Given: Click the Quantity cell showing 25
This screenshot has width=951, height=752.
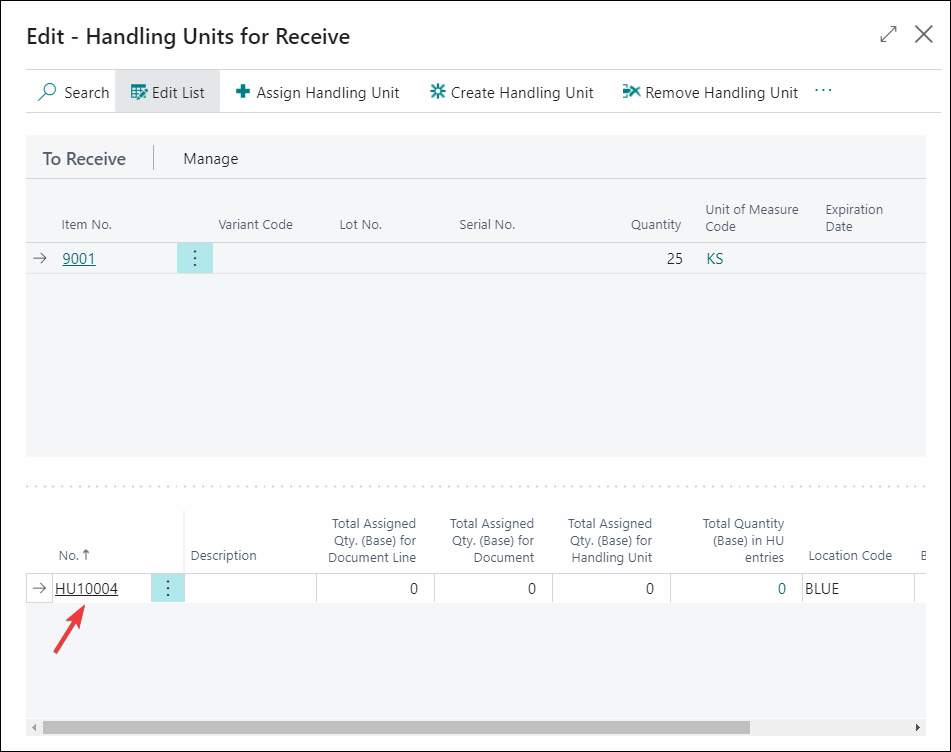Looking at the screenshot, I should click(674, 259).
